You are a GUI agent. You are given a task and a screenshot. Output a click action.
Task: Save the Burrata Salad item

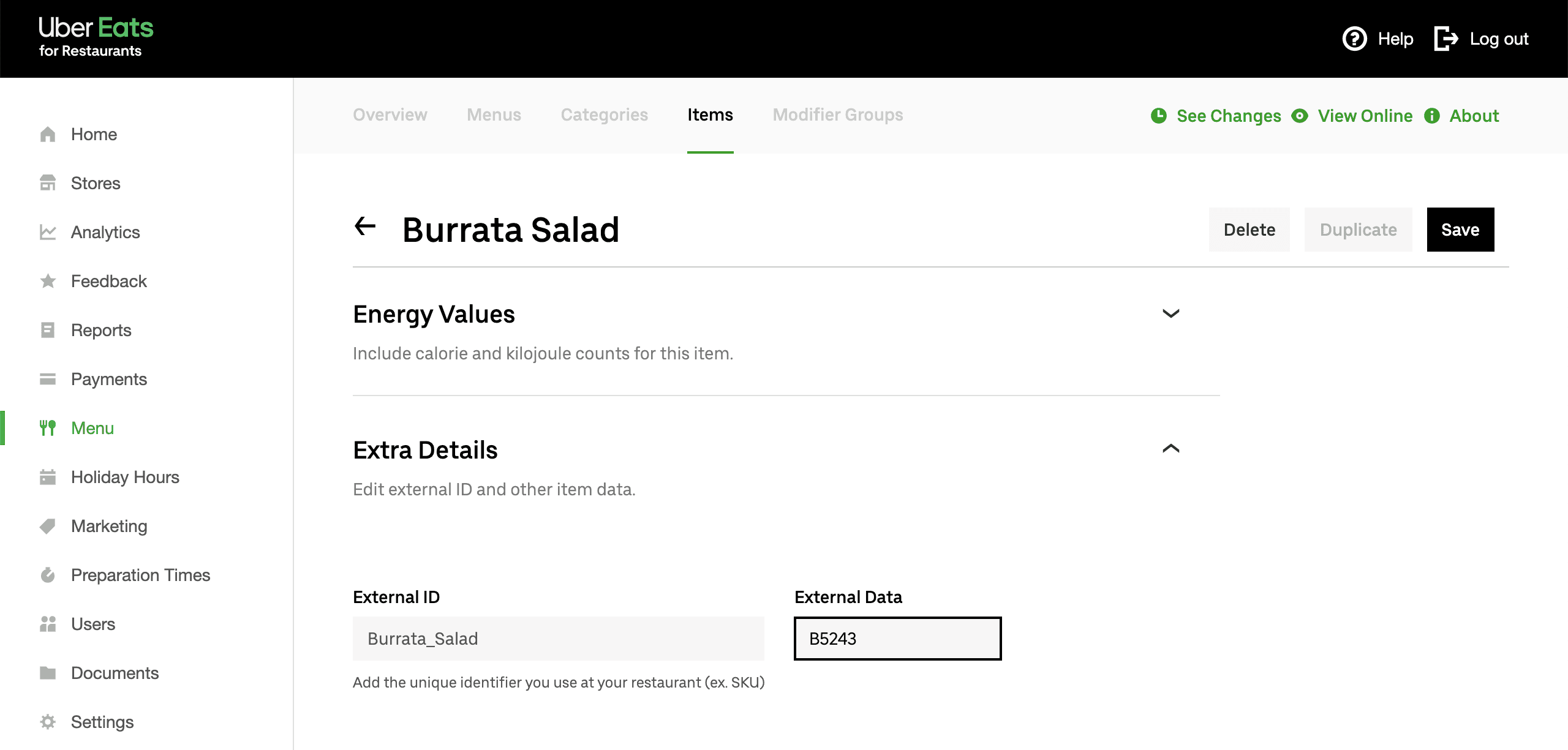tap(1461, 230)
